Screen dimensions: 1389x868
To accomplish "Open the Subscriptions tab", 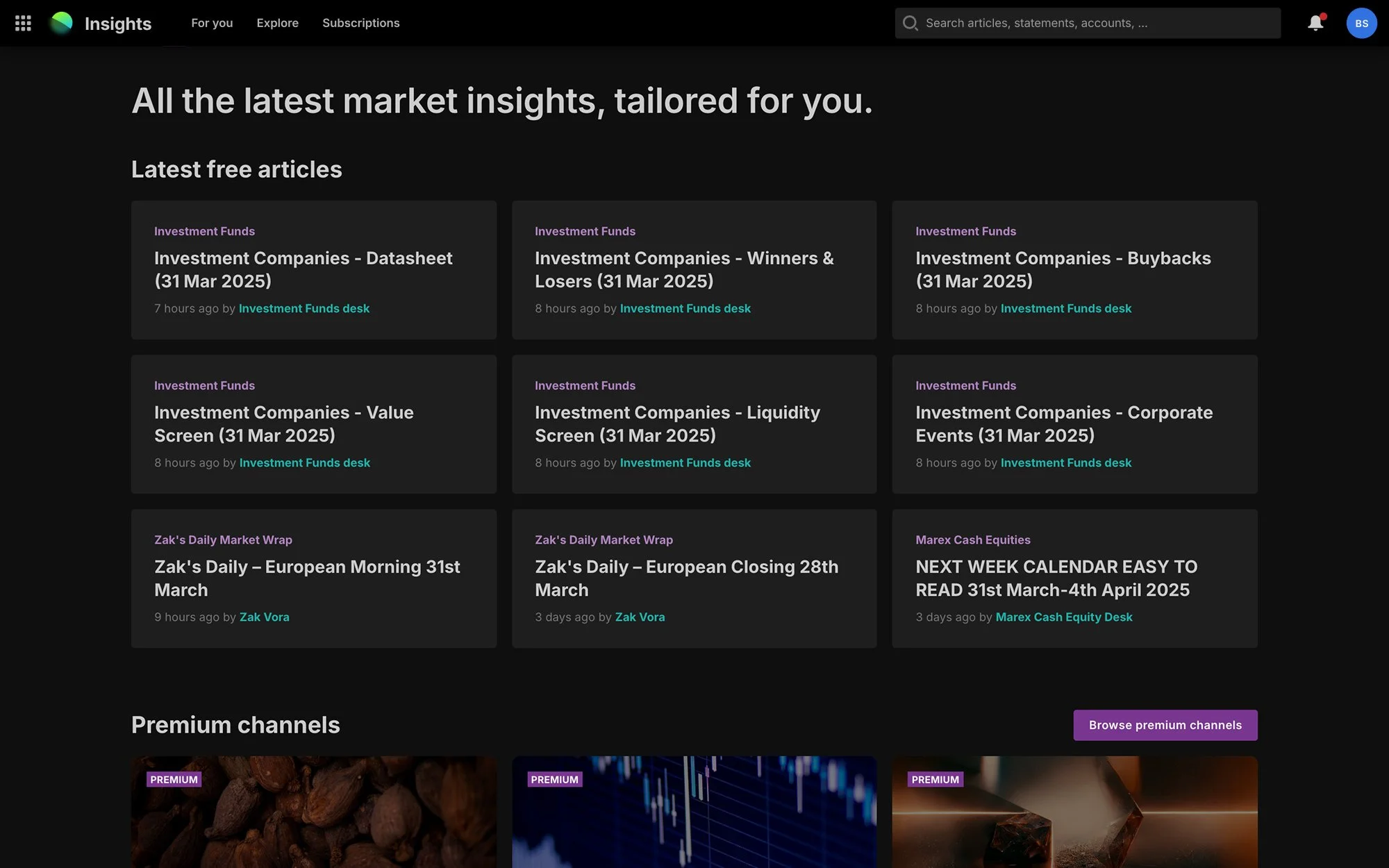I will coord(360,23).
